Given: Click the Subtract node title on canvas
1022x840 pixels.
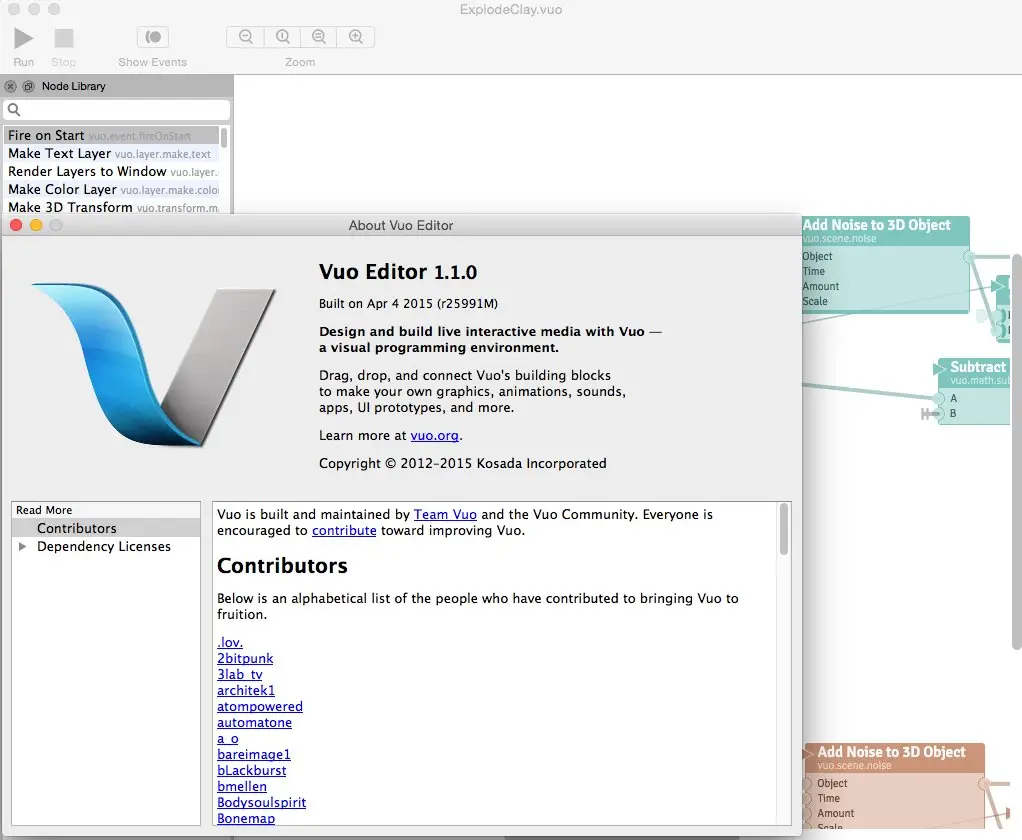Looking at the screenshot, I should (x=978, y=367).
